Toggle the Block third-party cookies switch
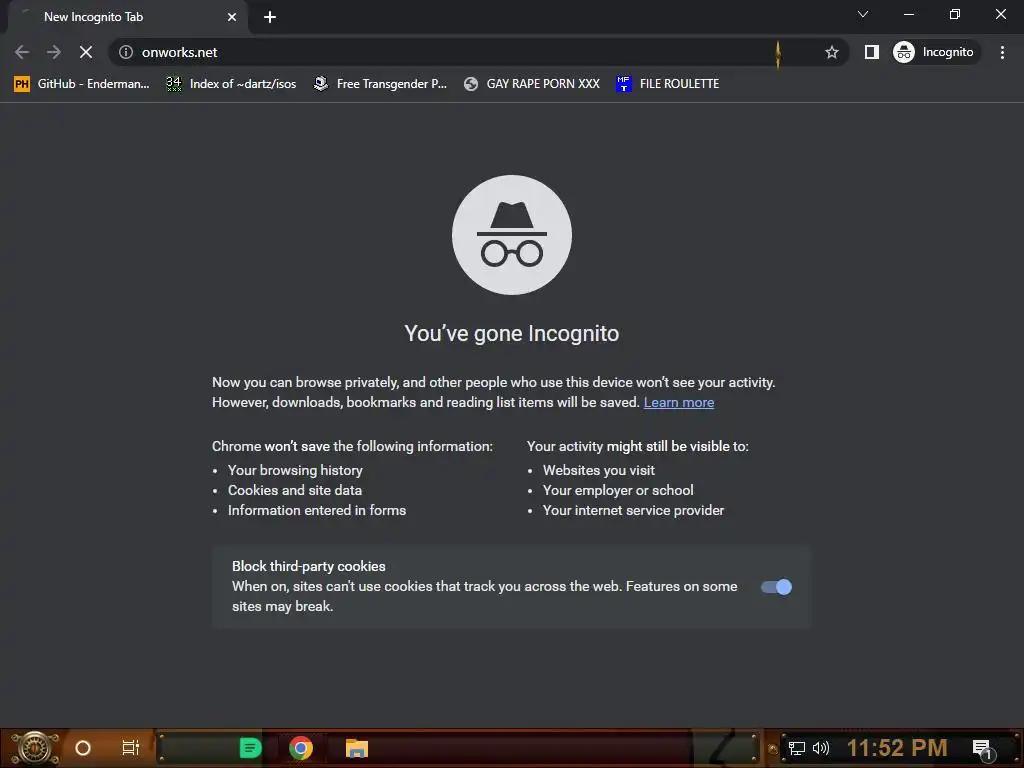Screen dimensions: 1024x768 [776, 587]
